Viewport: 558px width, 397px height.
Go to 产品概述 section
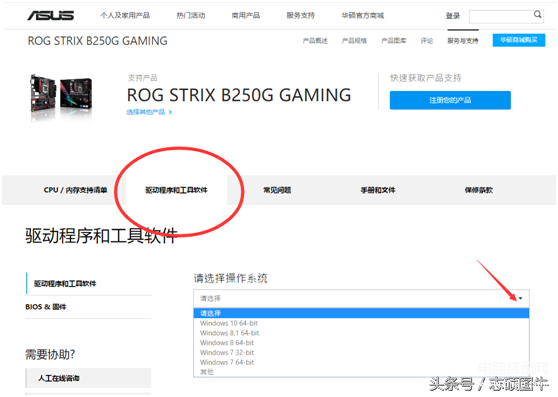coord(315,41)
